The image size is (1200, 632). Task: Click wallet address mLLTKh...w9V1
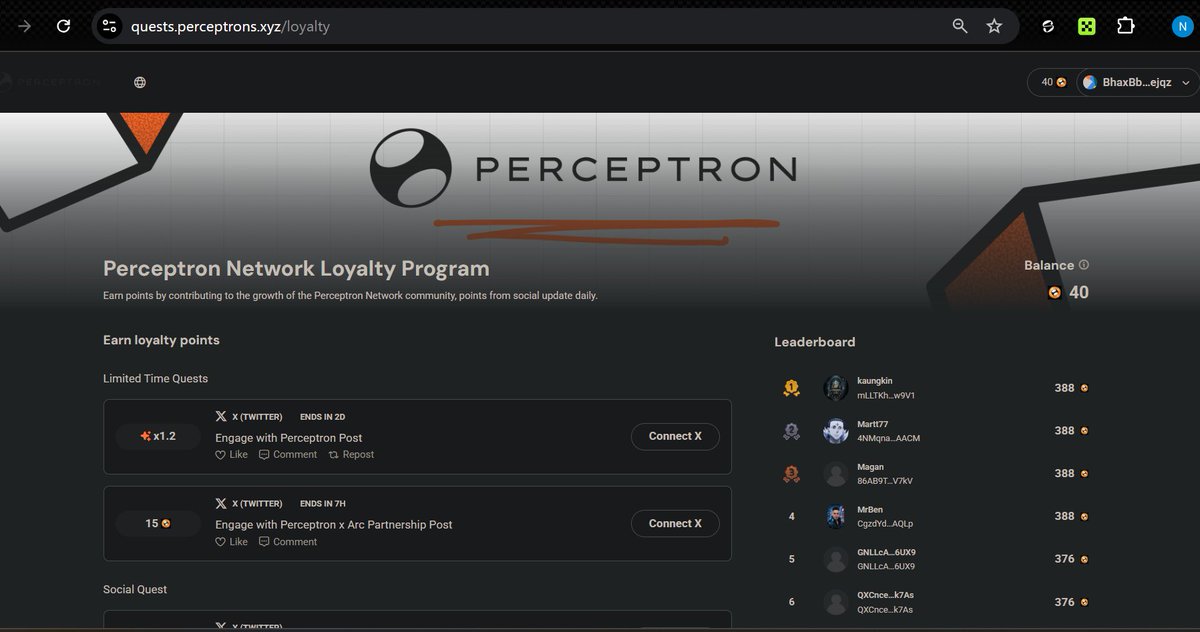pos(886,395)
